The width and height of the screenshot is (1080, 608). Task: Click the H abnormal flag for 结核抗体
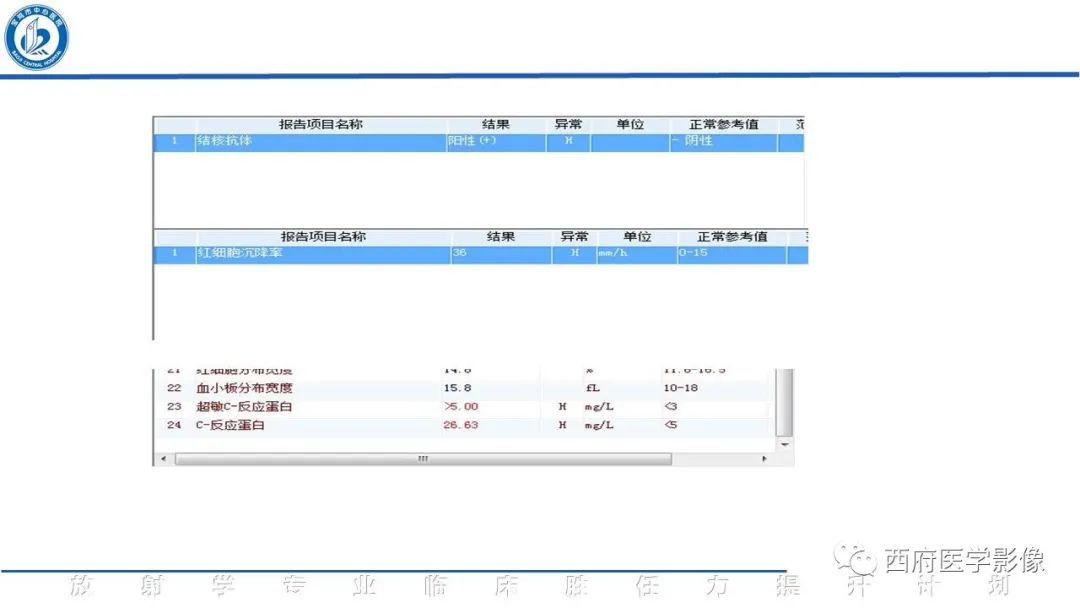pos(568,141)
